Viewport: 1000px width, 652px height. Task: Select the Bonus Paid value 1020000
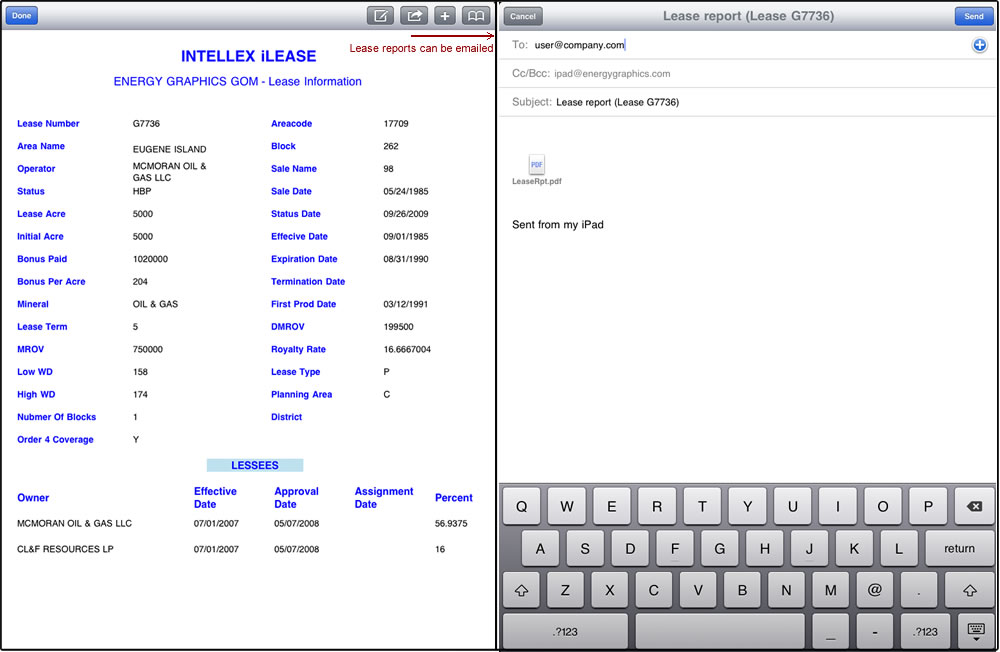click(151, 259)
